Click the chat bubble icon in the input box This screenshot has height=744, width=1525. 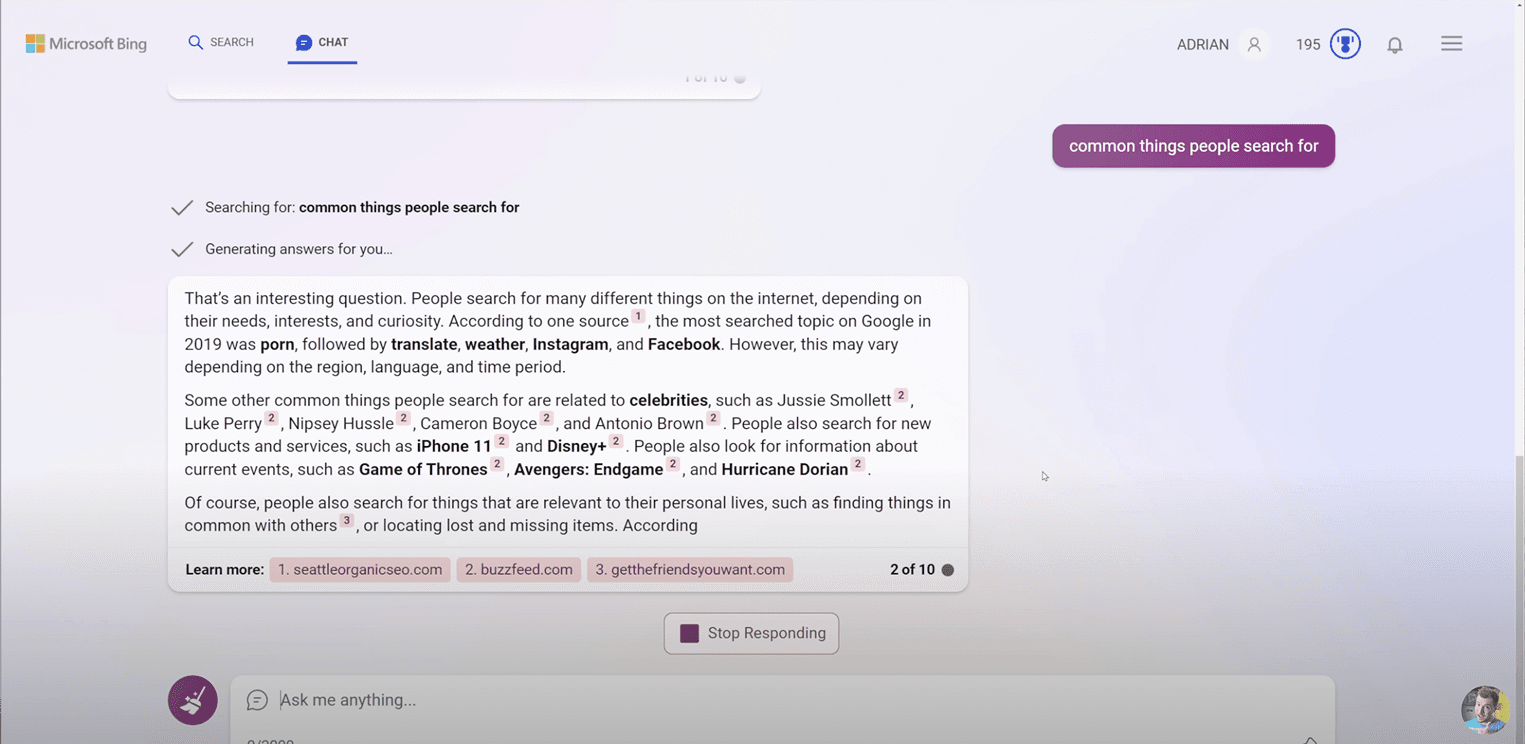tap(257, 700)
